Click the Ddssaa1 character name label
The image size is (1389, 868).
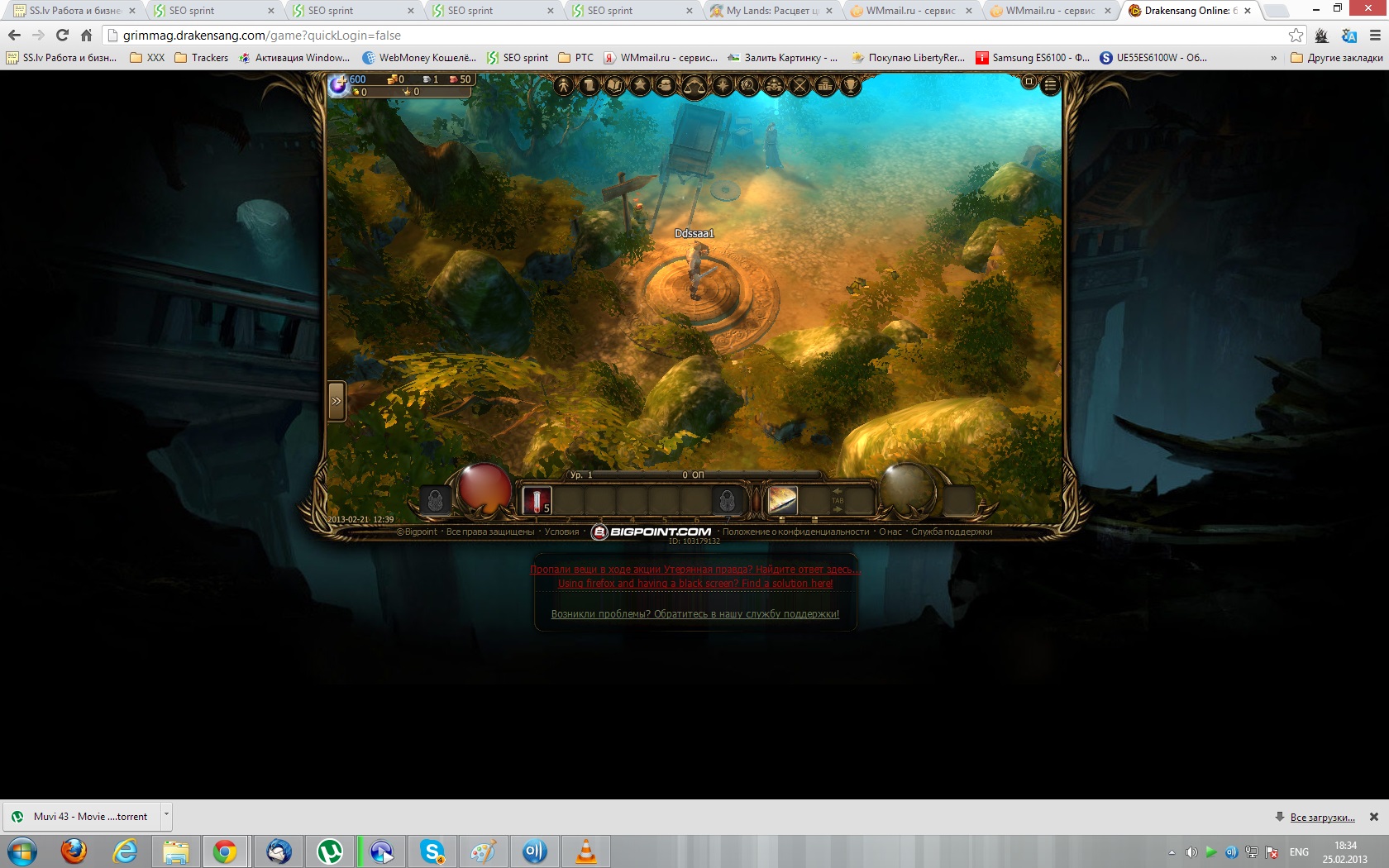pyautogui.click(x=694, y=234)
